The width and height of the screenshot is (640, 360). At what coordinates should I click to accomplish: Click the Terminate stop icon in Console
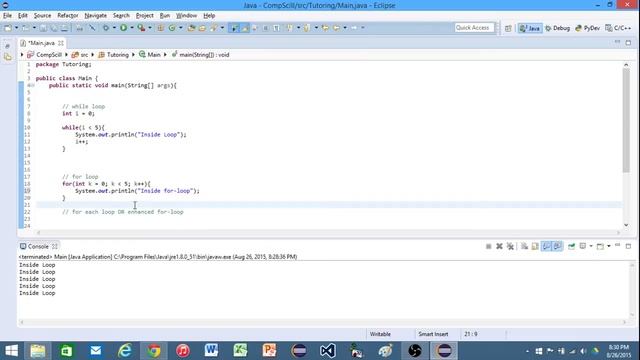489,246
